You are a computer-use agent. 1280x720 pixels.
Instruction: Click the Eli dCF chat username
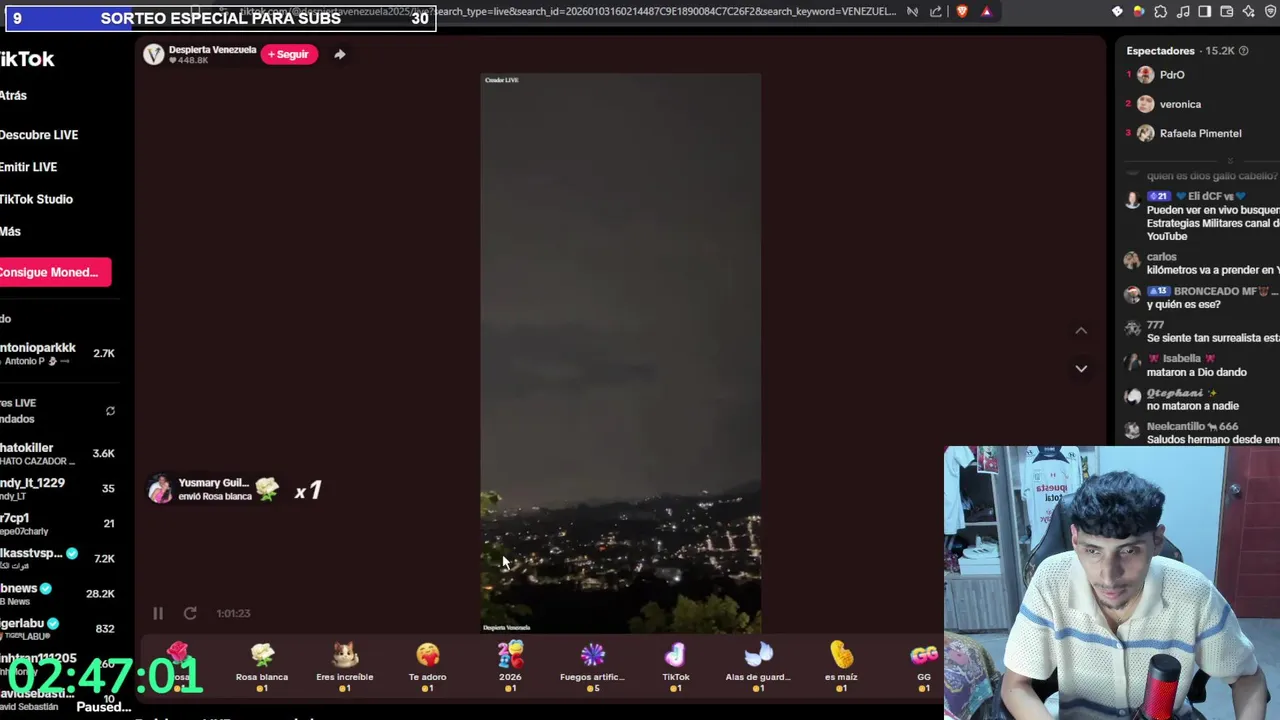tap(1211, 196)
